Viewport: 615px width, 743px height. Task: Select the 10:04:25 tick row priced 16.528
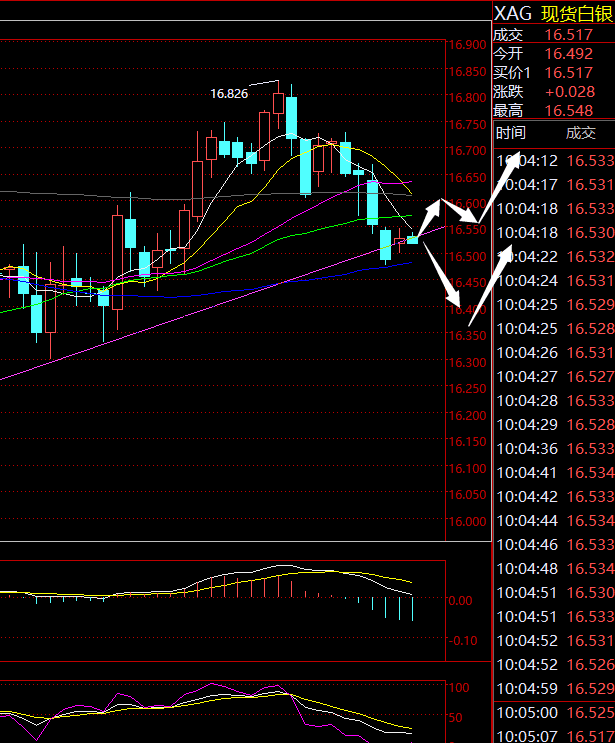pyautogui.click(x=554, y=328)
